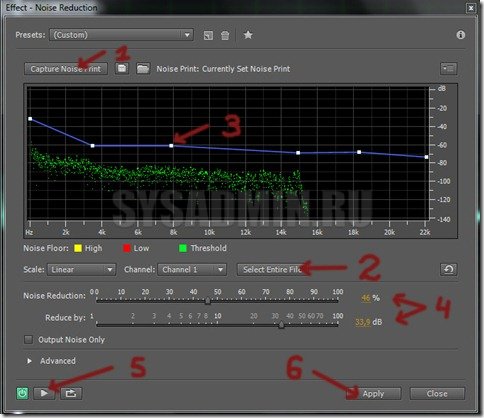Mark preset as favorite with star

tap(248, 35)
